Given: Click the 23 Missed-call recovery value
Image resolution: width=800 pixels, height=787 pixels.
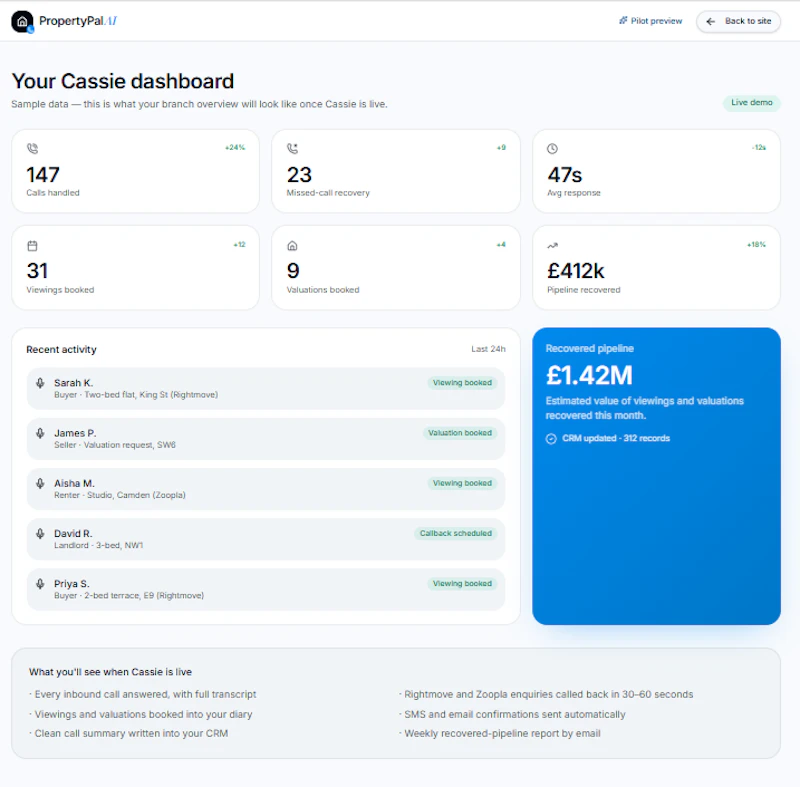Looking at the screenshot, I should click(299, 175).
